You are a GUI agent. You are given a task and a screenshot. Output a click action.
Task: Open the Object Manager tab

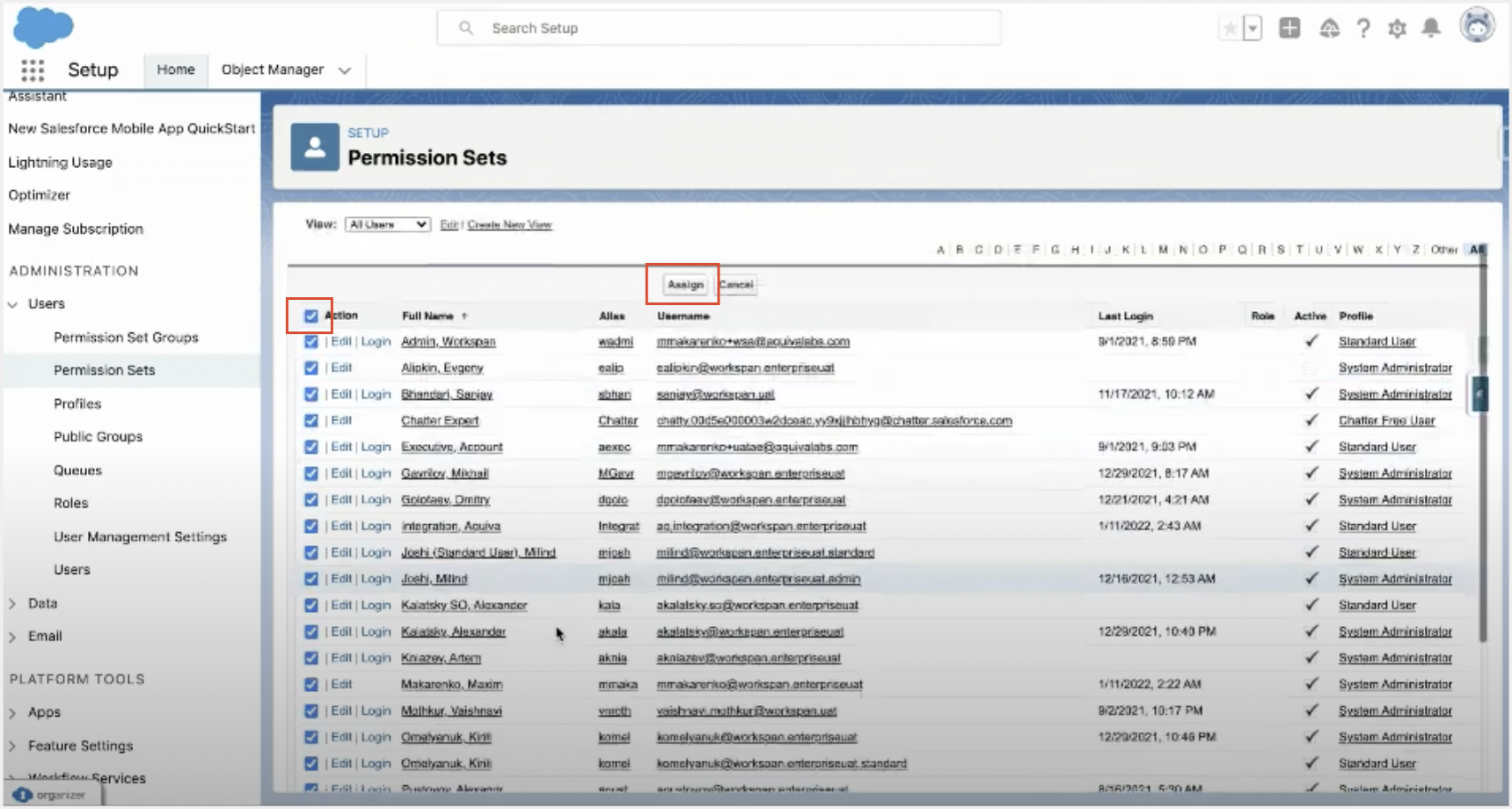point(273,69)
